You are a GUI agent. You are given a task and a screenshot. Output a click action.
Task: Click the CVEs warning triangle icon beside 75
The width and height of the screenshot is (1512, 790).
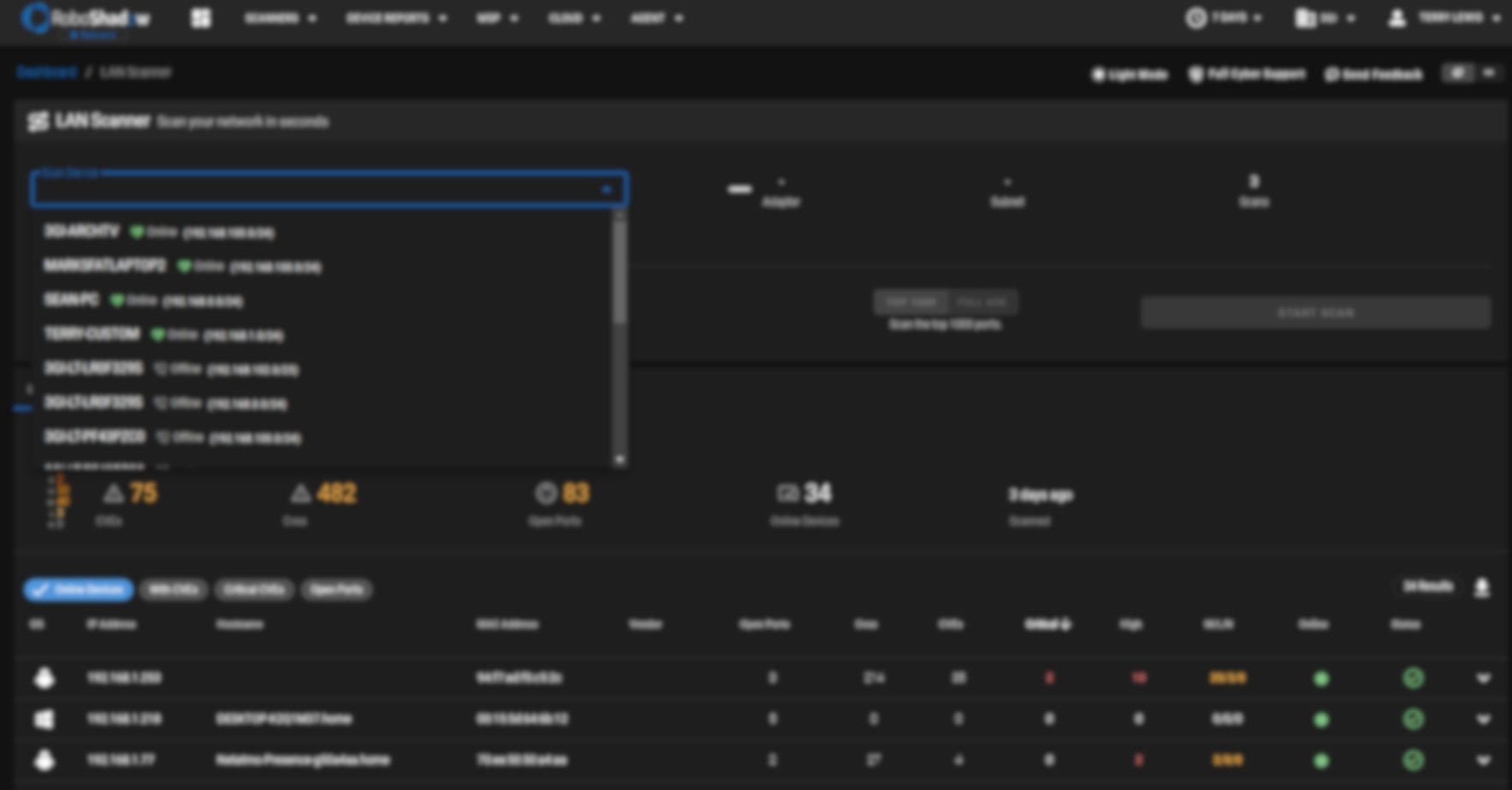113,494
